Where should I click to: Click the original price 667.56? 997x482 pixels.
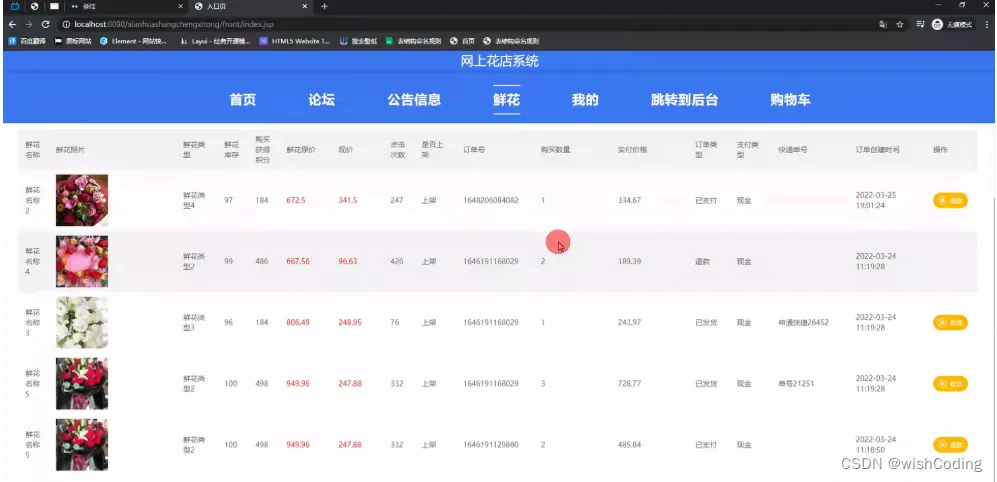pyautogui.click(x=298, y=261)
